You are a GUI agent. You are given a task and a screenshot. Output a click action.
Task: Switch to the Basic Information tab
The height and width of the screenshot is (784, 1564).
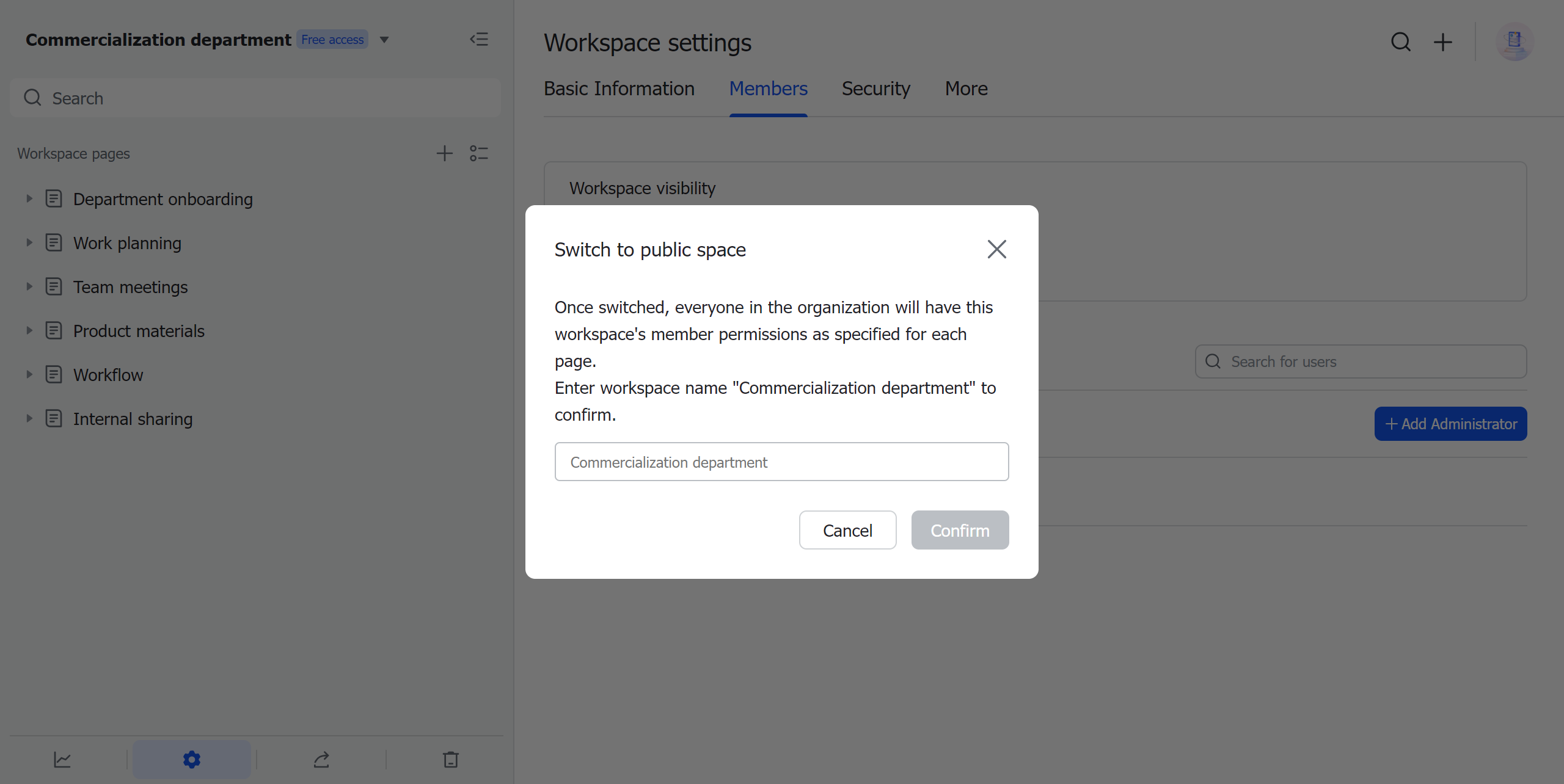(x=619, y=89)
